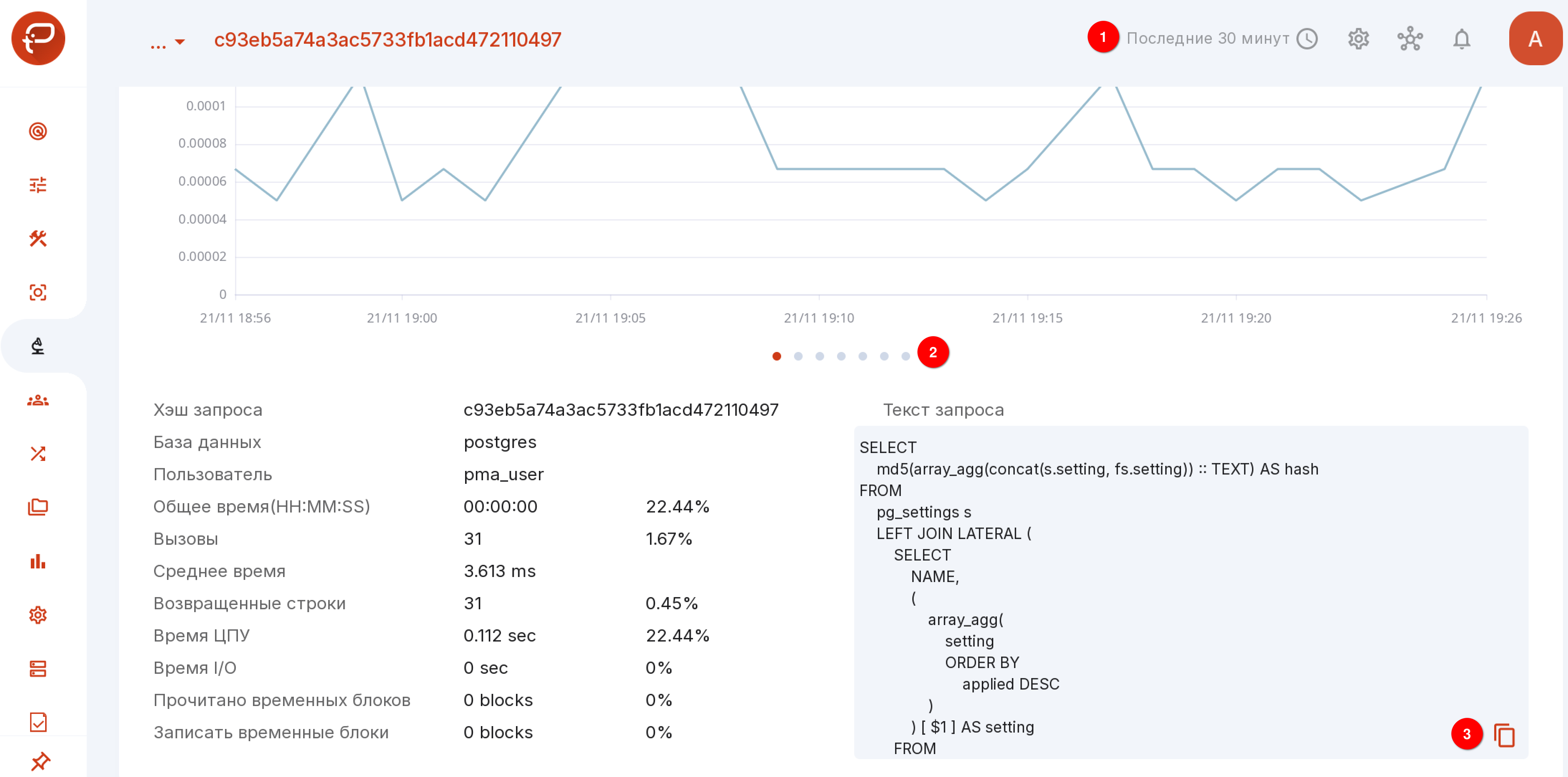Click the clock icon beside time range
The image size is (1568, 777).
[1307, 39]
